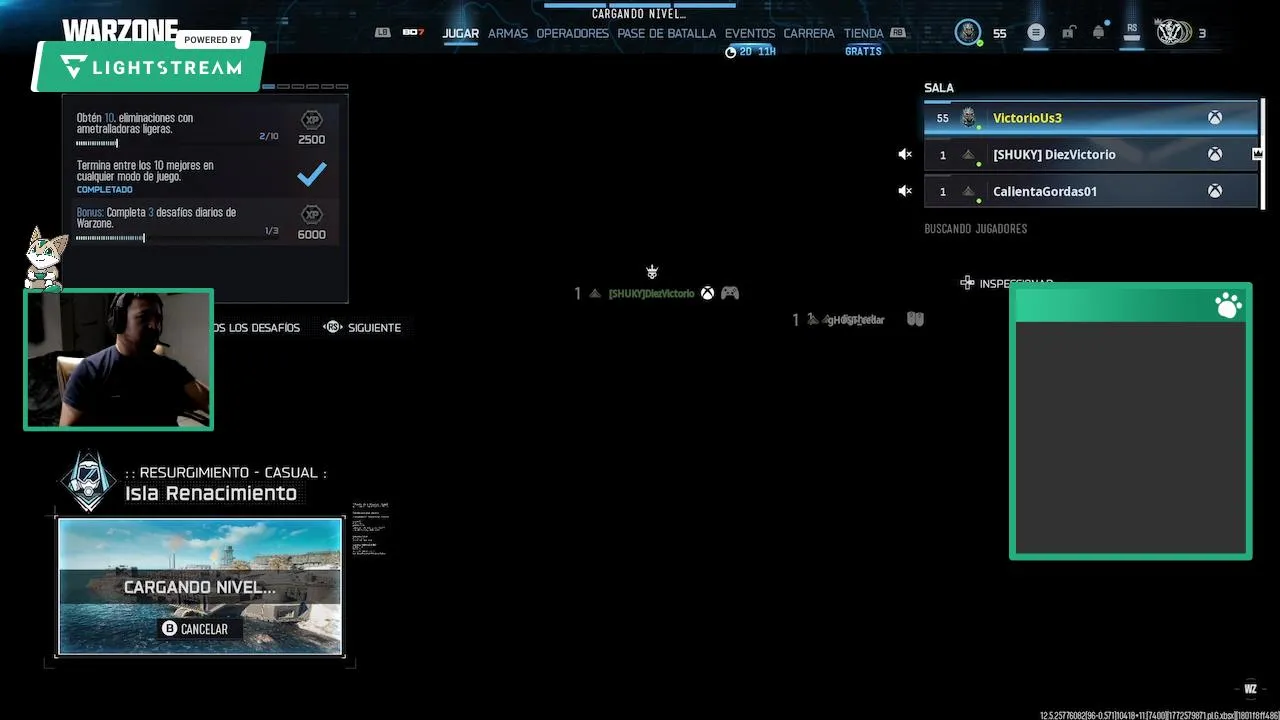Screen dimensions: 1280x720
Task: Click the 2500 XP token icon
Action: pos(312,119)
